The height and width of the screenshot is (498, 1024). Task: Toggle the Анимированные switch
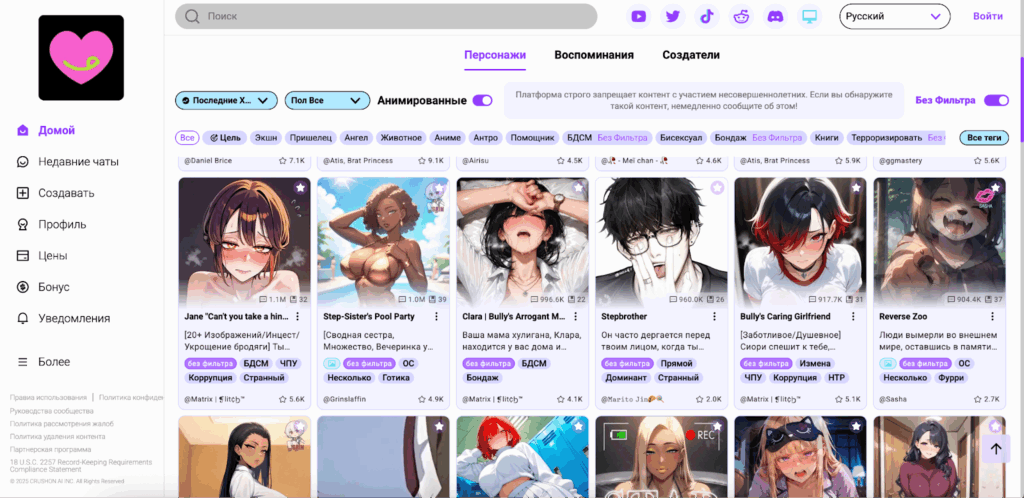[x=482, y=100]
